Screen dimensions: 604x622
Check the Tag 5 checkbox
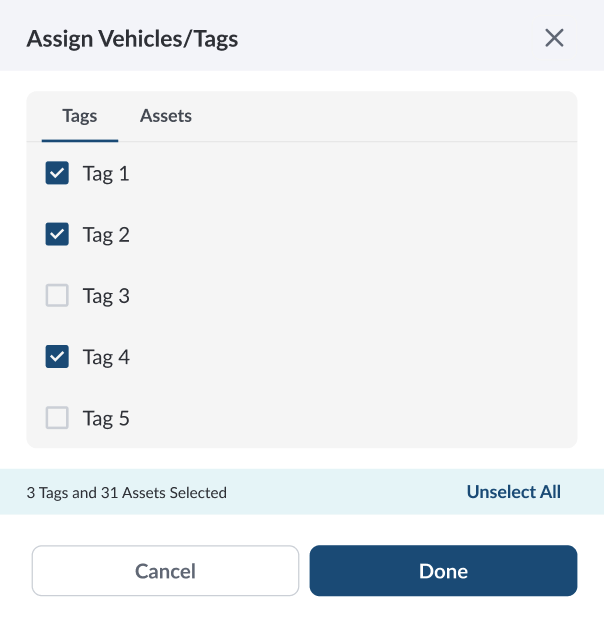click(x=57, y=418)
